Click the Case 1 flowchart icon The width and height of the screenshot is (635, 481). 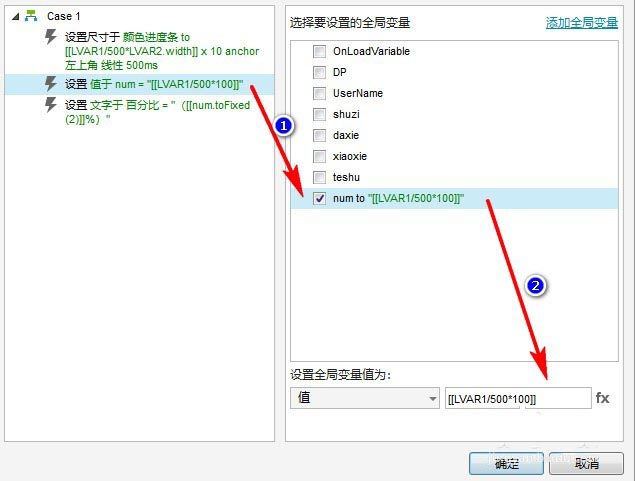coord(31,16)
